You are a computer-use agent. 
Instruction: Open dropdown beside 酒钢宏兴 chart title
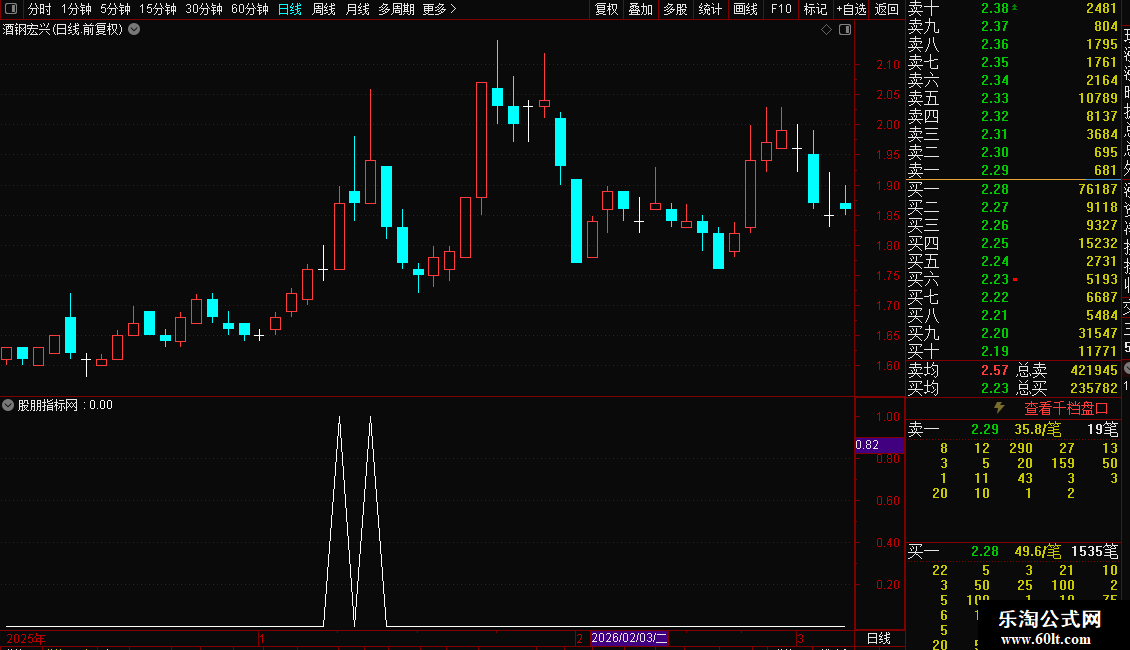[x=134, y=30]
